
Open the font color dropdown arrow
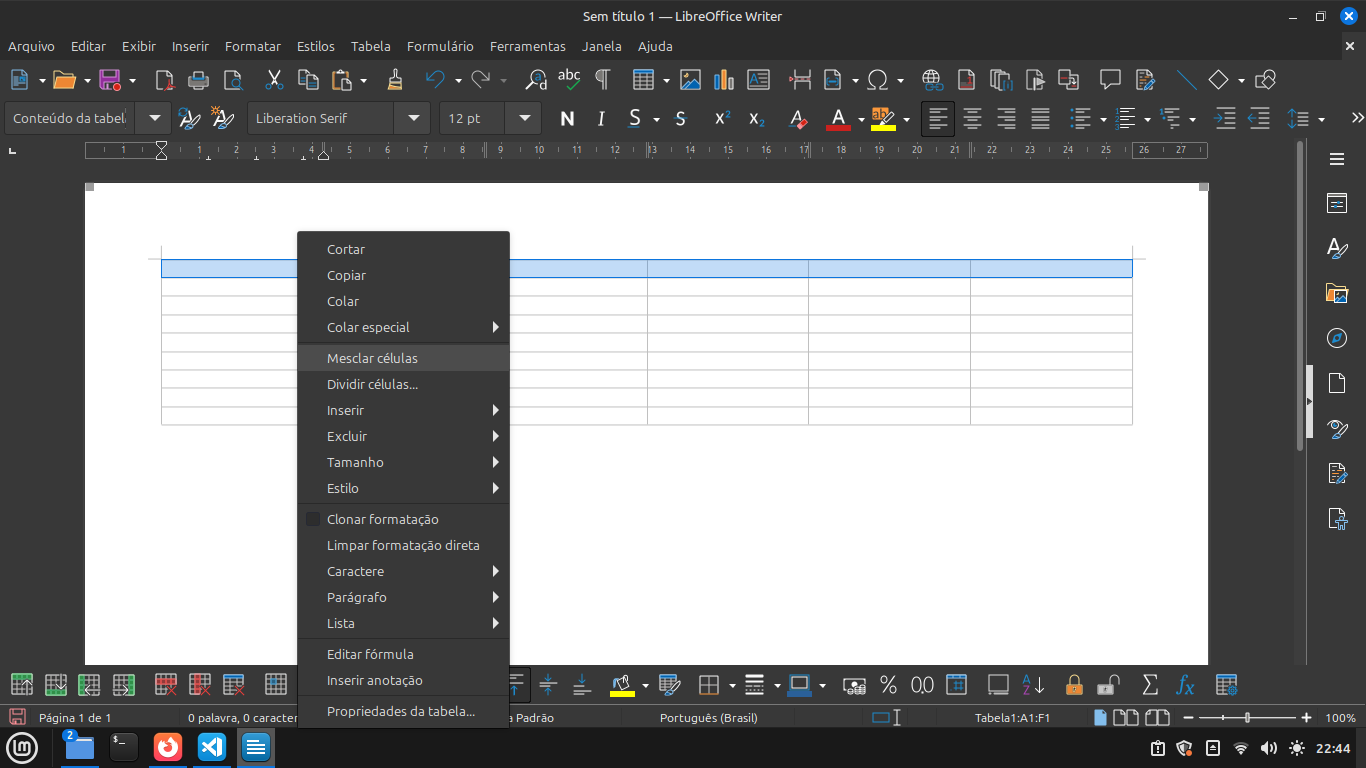[x=861, y=119]
